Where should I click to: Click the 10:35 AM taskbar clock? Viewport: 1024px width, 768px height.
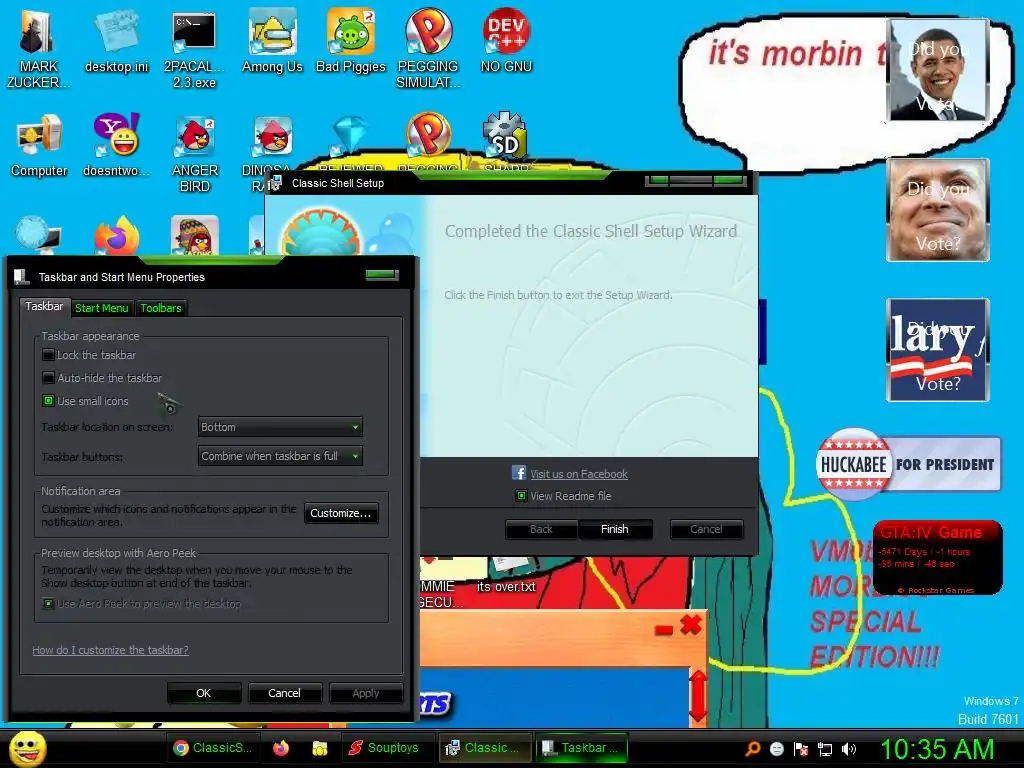937,749
